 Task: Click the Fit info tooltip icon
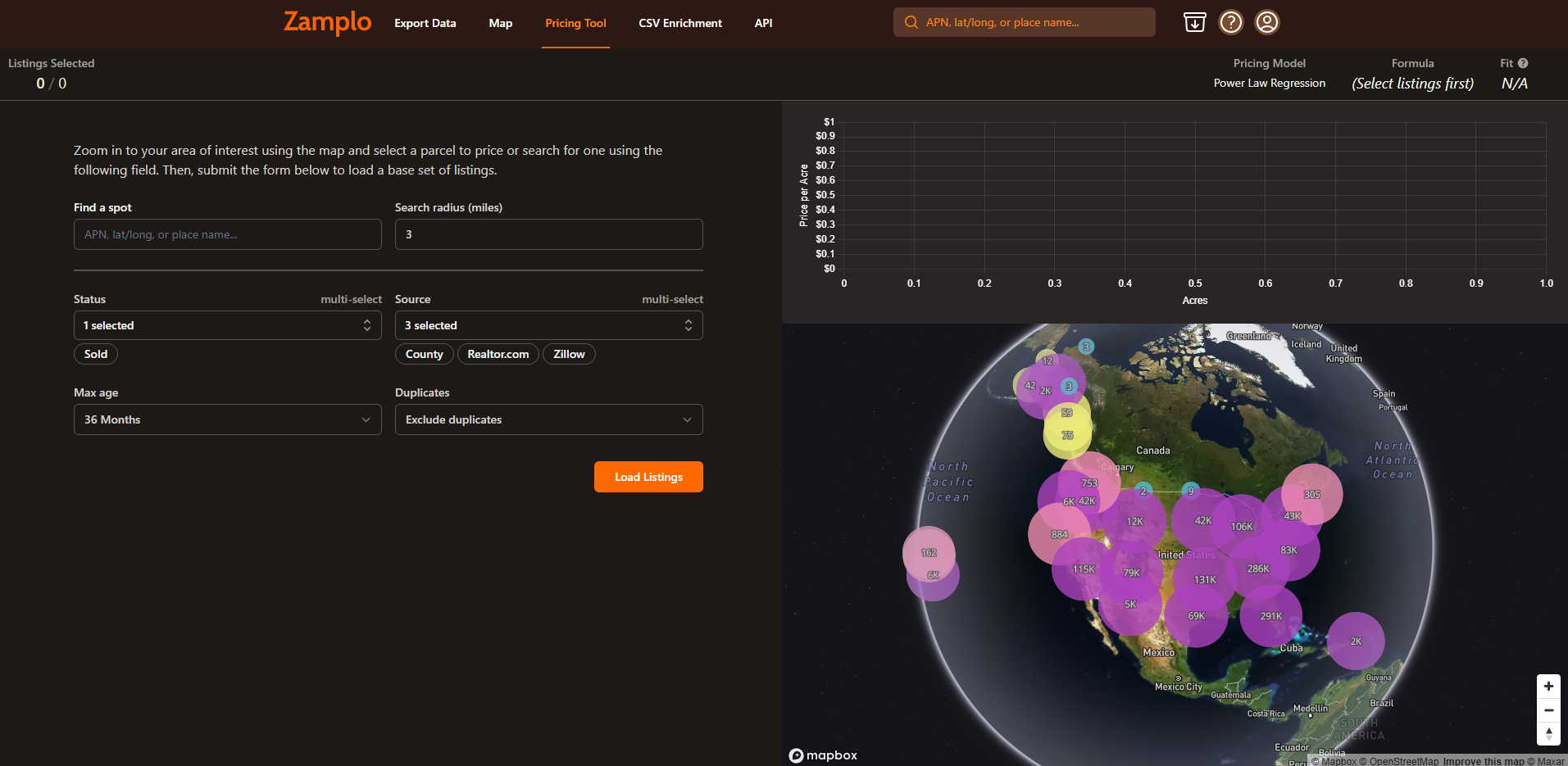[x=1522, y=63]
